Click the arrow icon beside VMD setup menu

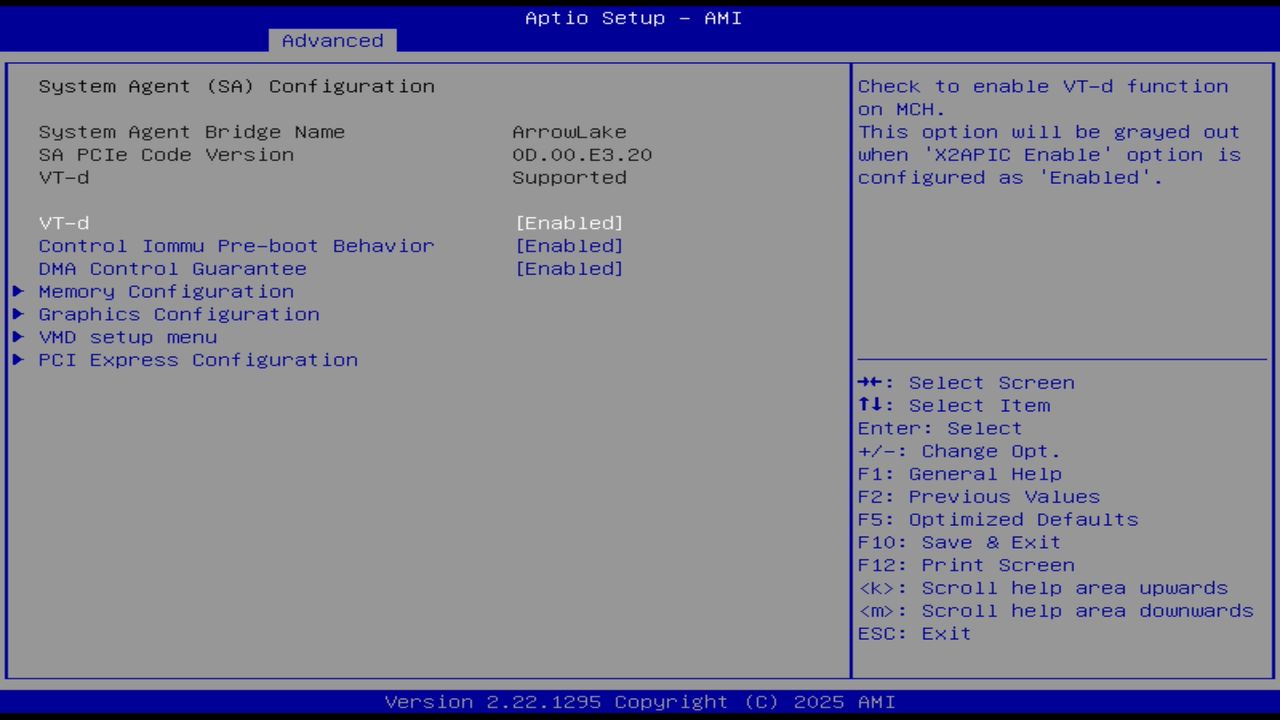18,337
